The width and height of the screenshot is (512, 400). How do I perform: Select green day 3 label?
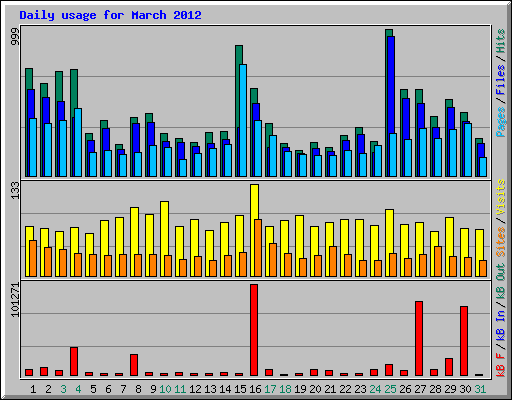point(63,389)
